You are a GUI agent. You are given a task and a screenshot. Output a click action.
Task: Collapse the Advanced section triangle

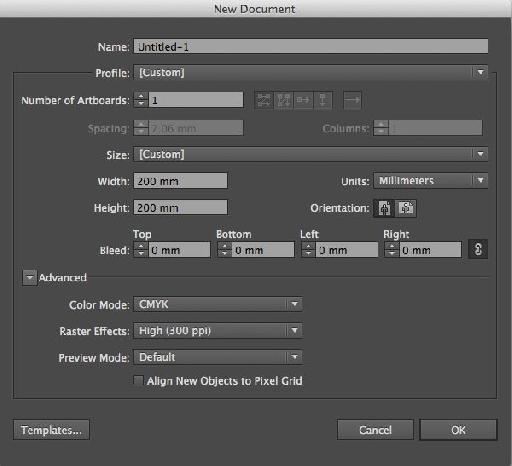[30, 278]
